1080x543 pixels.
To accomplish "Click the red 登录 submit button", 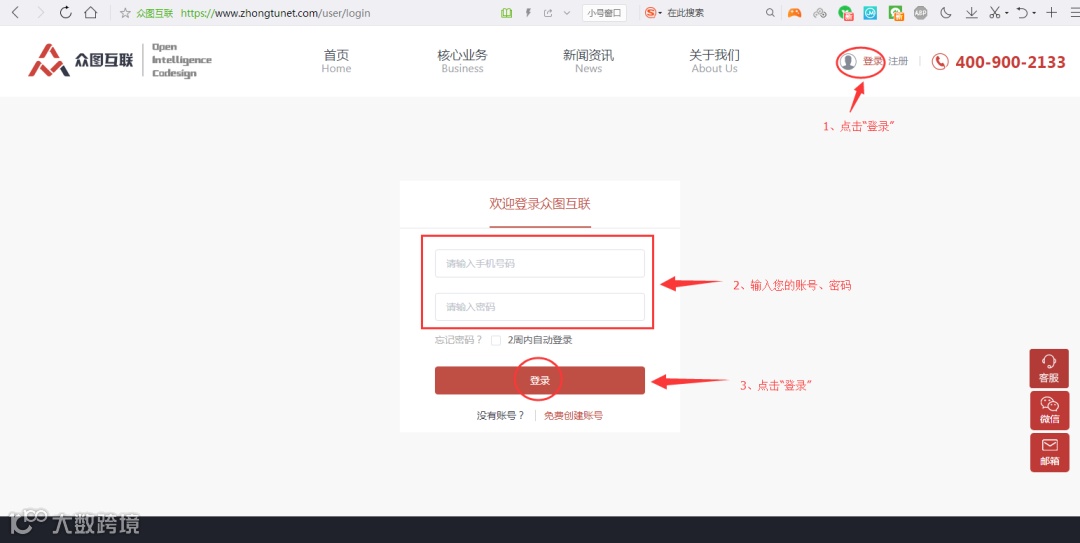I will click(x=540, y=380).
